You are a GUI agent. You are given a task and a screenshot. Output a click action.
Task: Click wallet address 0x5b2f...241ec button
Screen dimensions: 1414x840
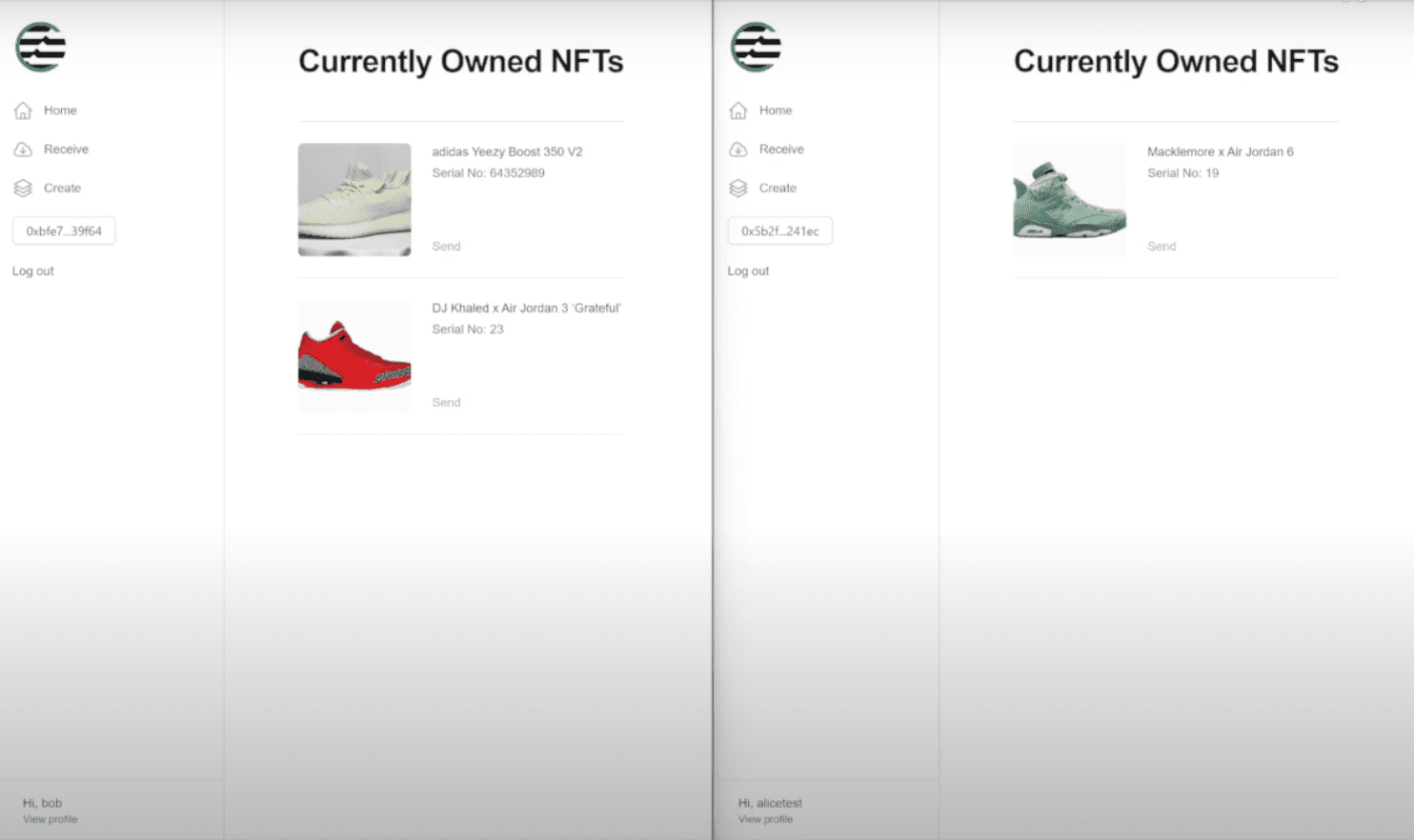coord(780,230)
